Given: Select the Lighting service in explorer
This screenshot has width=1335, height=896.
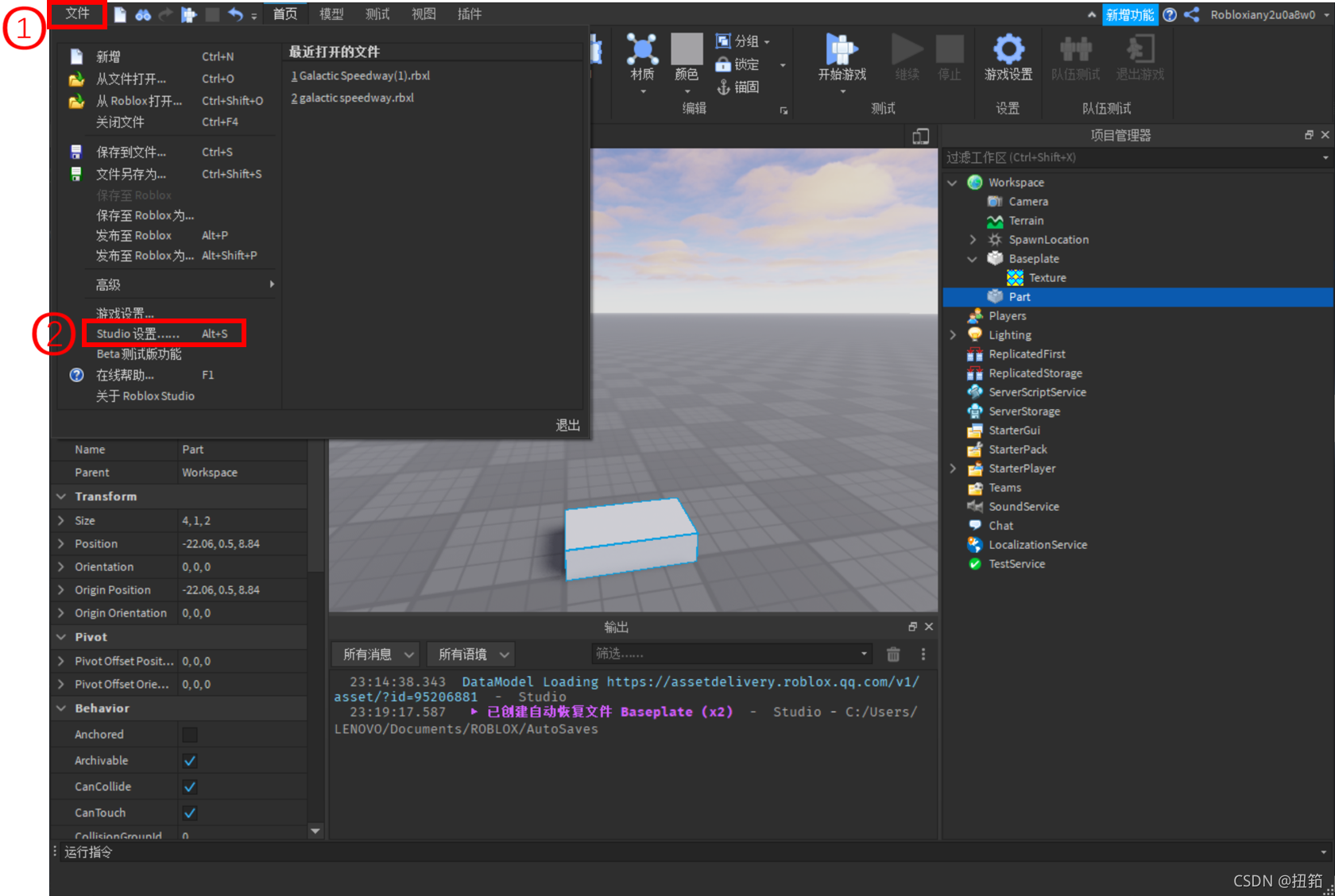Looking at the screenshot, I should 1010,335.
